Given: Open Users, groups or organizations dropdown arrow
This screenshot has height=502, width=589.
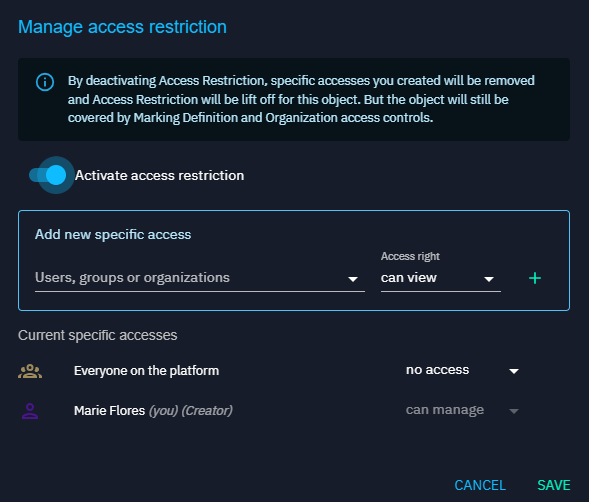Looking at the screenshot, I should pyautogui.click(x=352, y=279).
